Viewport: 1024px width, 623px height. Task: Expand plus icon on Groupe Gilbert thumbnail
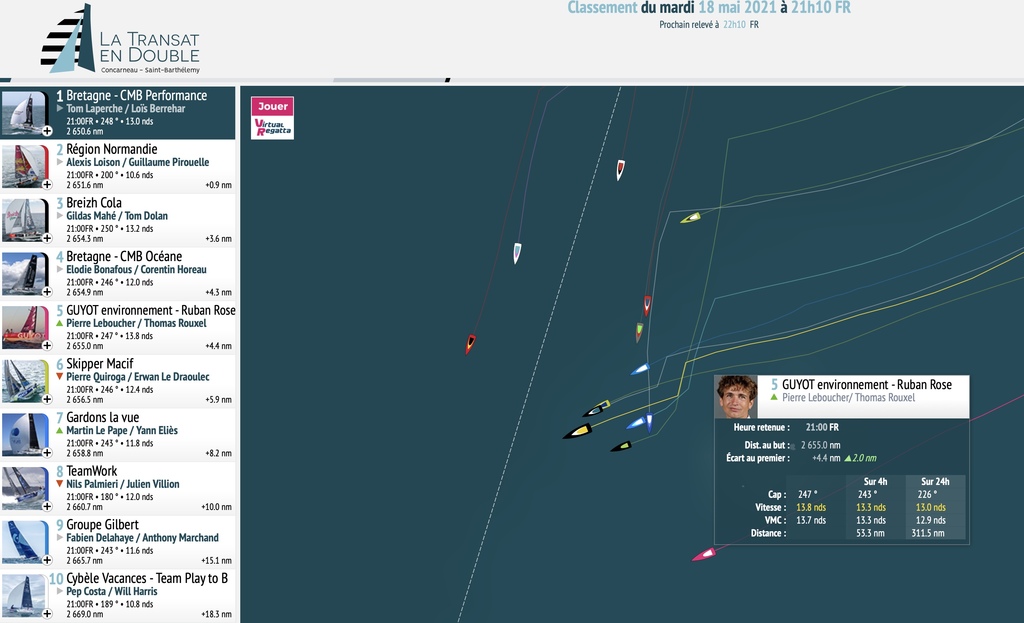47,560
